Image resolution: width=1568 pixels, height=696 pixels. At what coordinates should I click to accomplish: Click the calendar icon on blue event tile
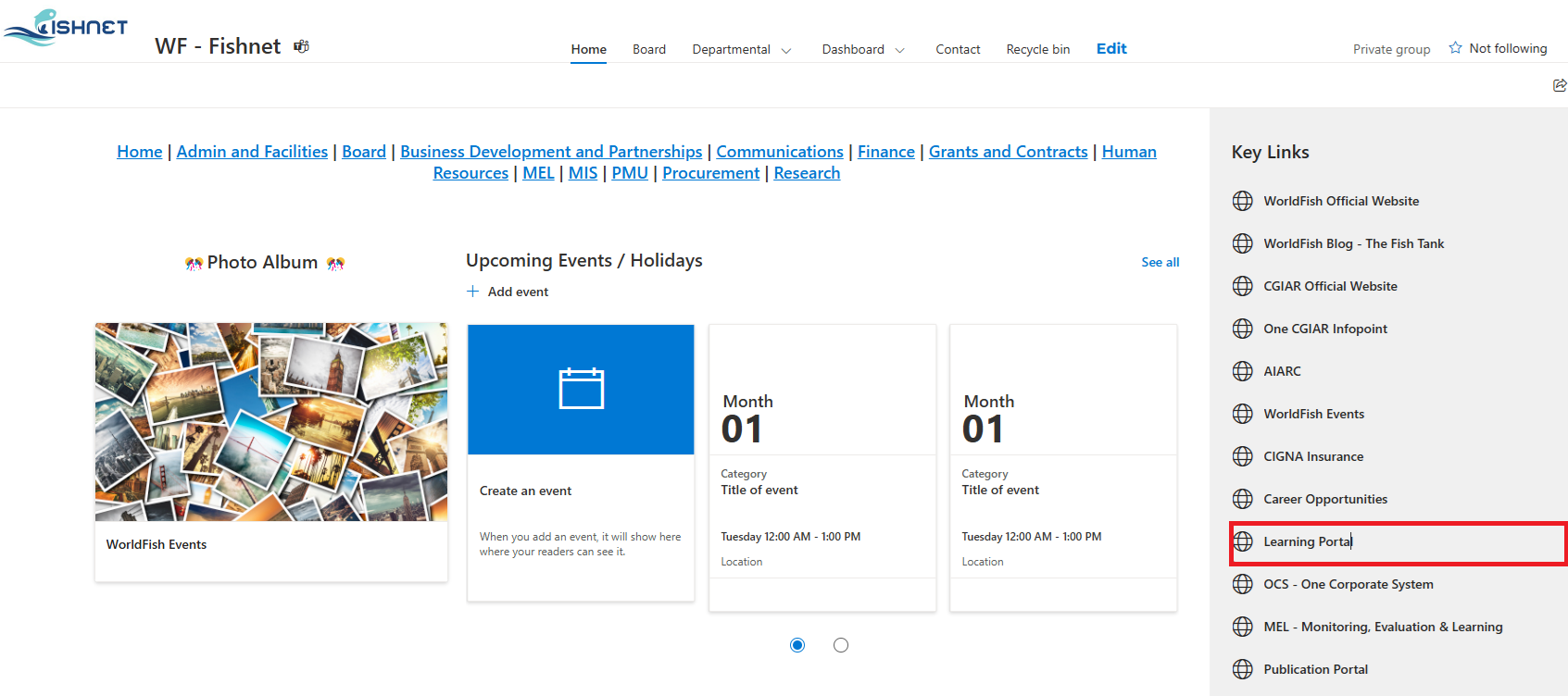pos(581,389)
